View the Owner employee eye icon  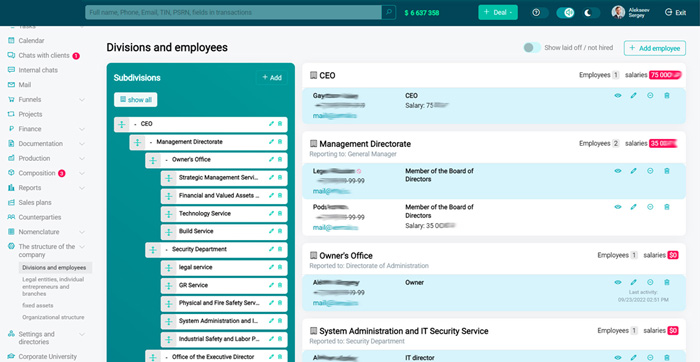pos(618,283)
